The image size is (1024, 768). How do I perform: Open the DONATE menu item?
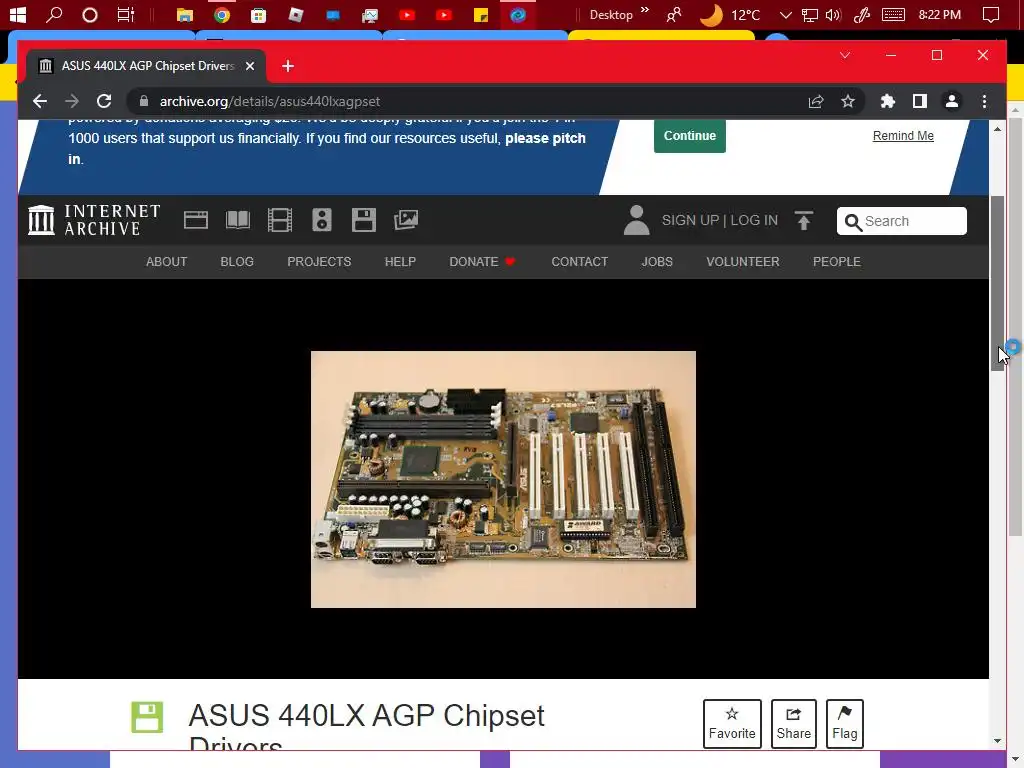(x=482, y=262)
